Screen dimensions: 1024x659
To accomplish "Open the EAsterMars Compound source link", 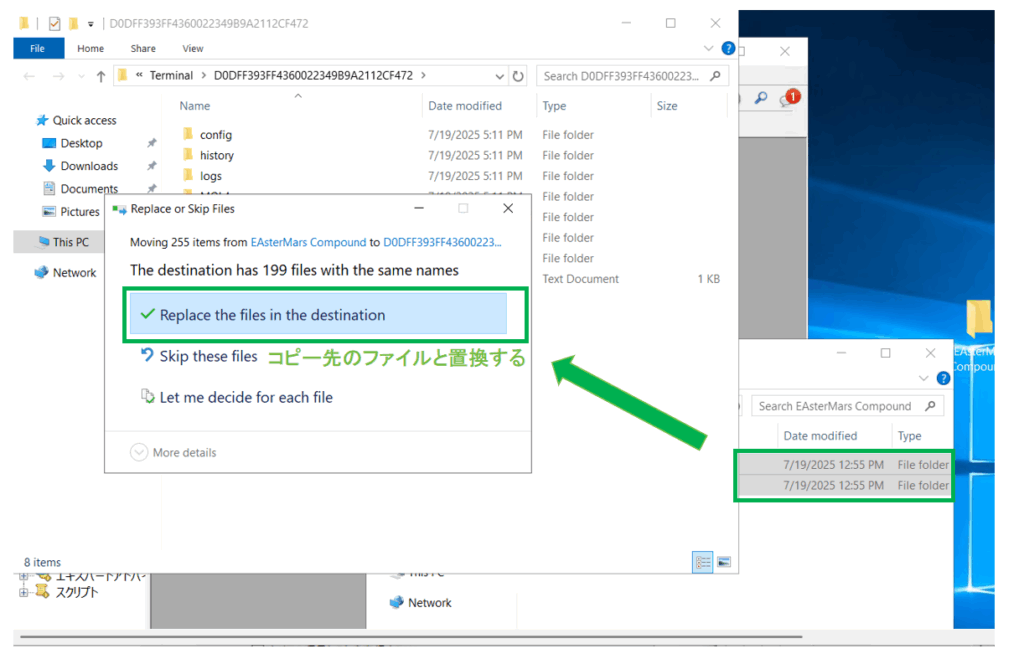I will 308,242.
